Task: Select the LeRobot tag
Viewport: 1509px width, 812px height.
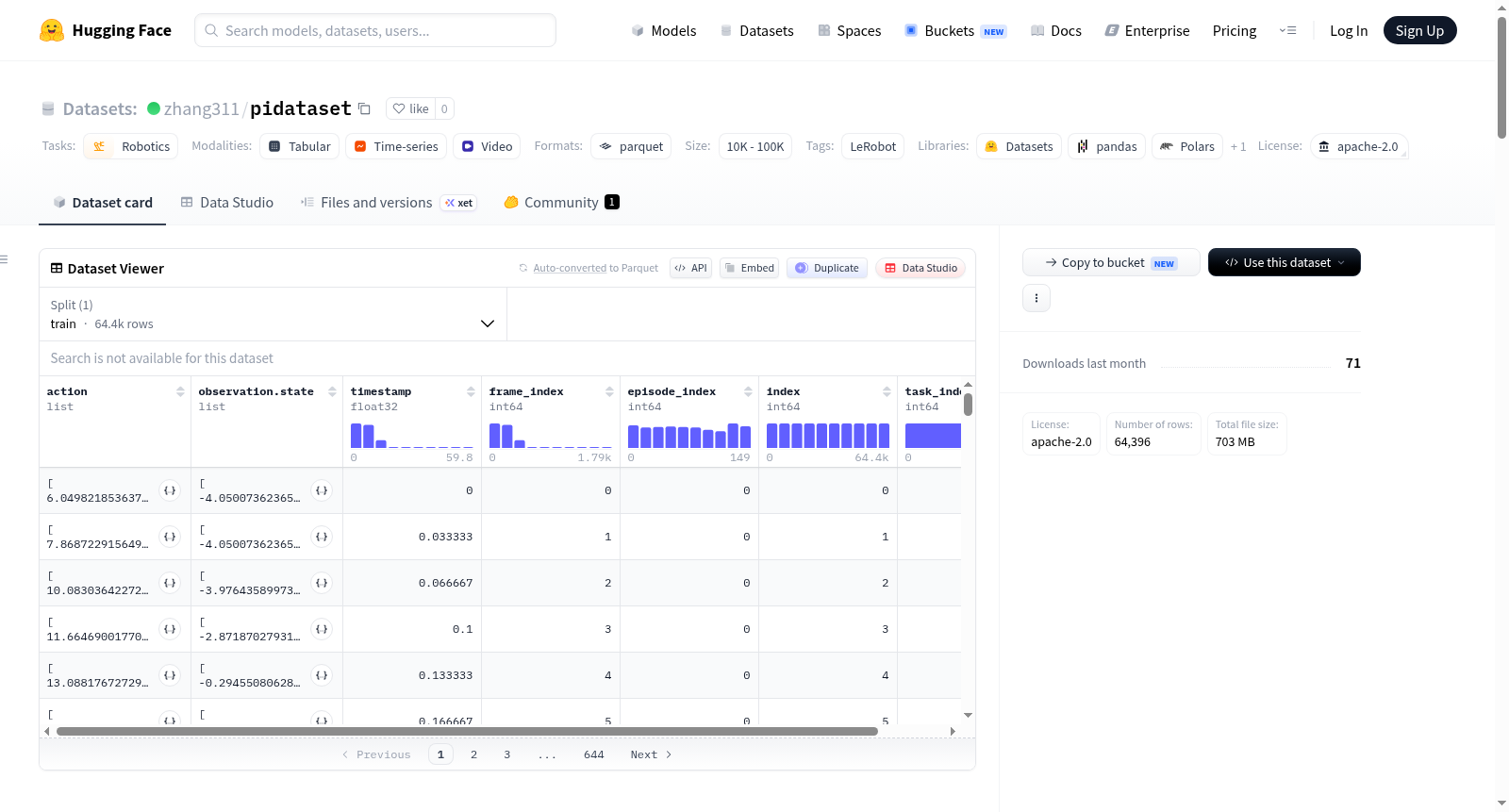Action: point(873,146)
